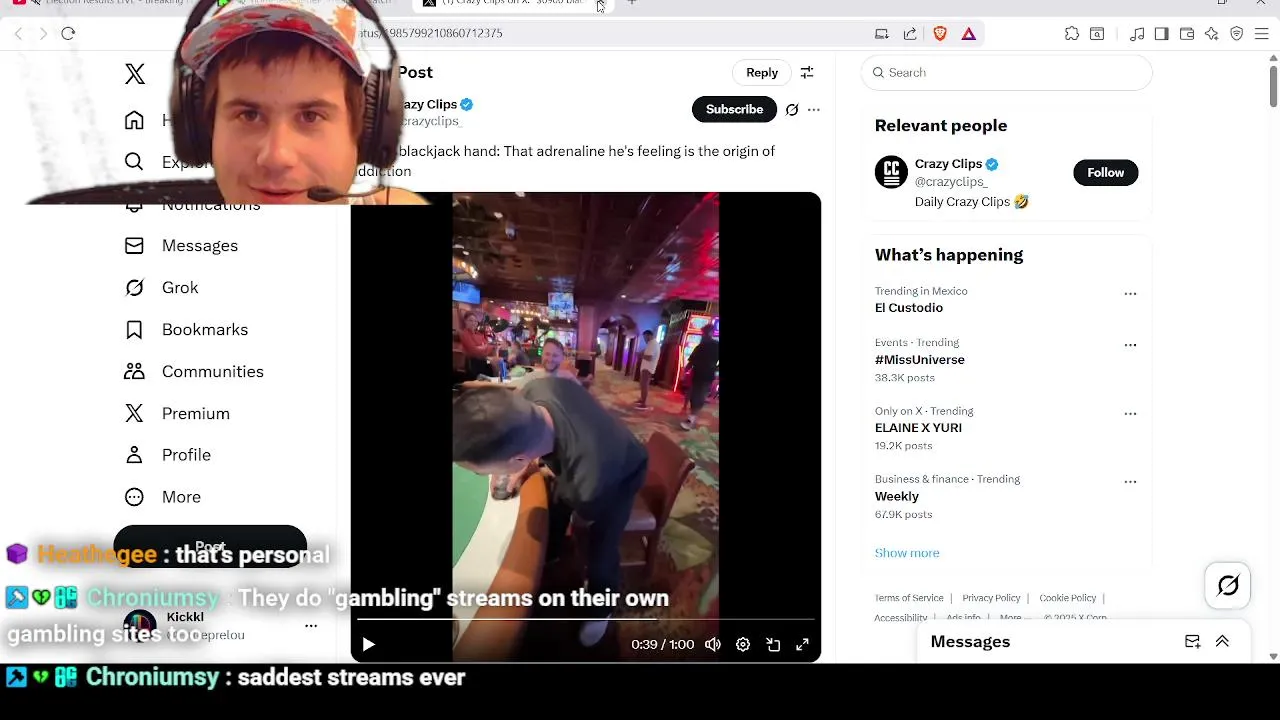Share this page via share icon
Screen dimensions: 1280x720
(x=910, y=34)
